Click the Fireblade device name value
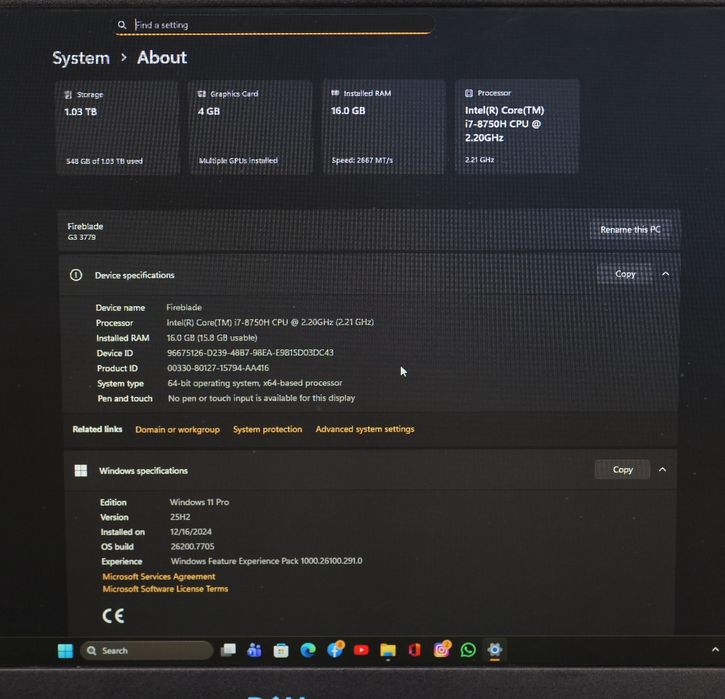 (184, 307)
